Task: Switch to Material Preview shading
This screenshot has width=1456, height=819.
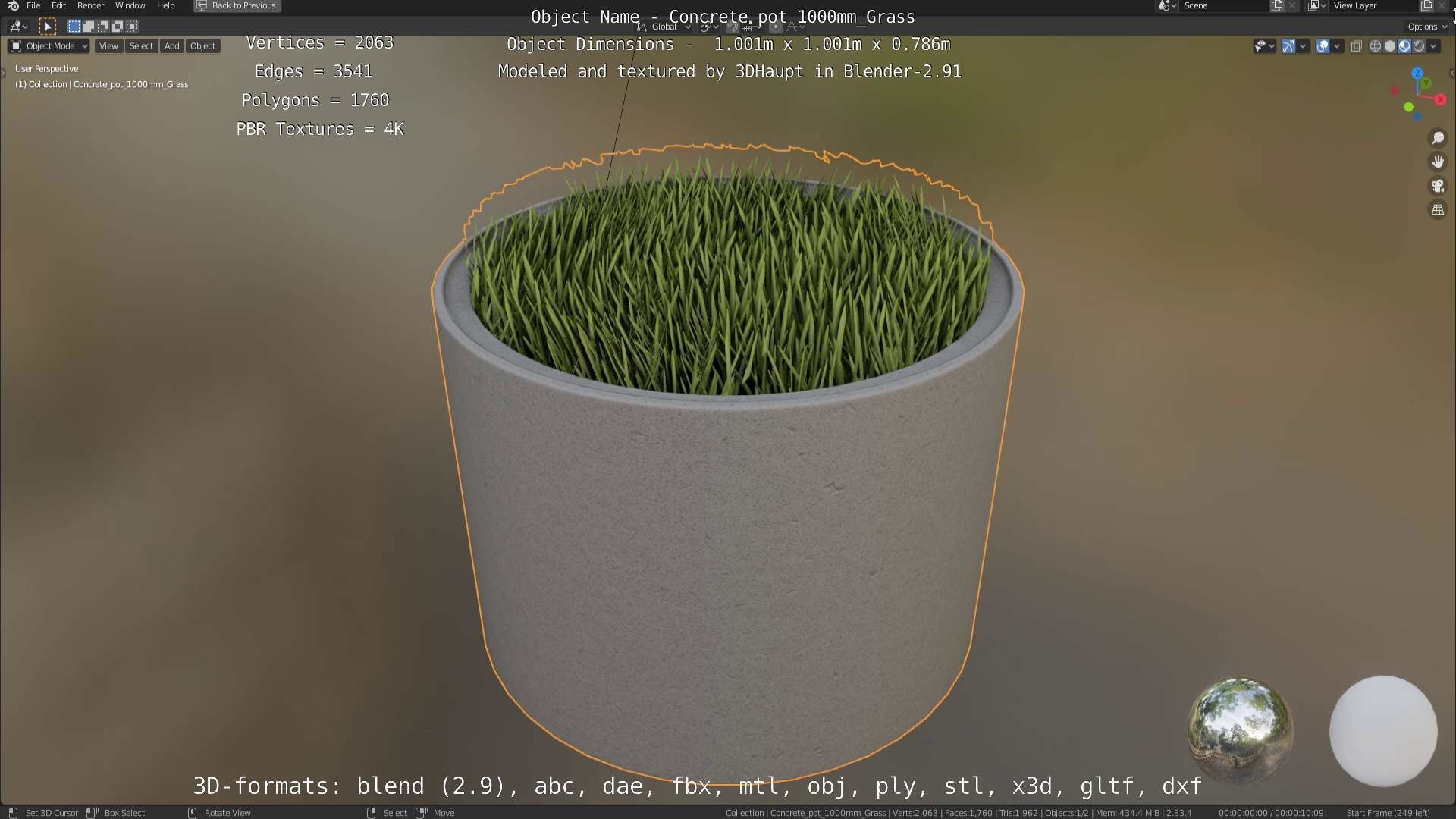Action: (1404, 46)
